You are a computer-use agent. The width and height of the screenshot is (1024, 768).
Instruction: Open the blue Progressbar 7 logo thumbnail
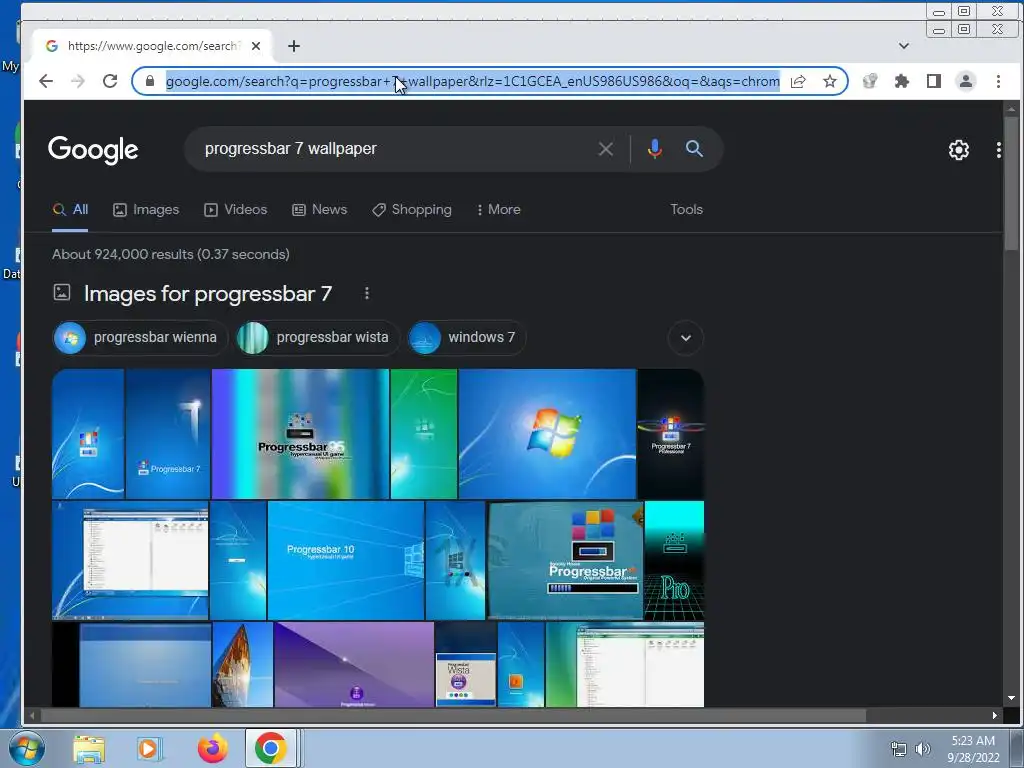(x=168, y=434)
